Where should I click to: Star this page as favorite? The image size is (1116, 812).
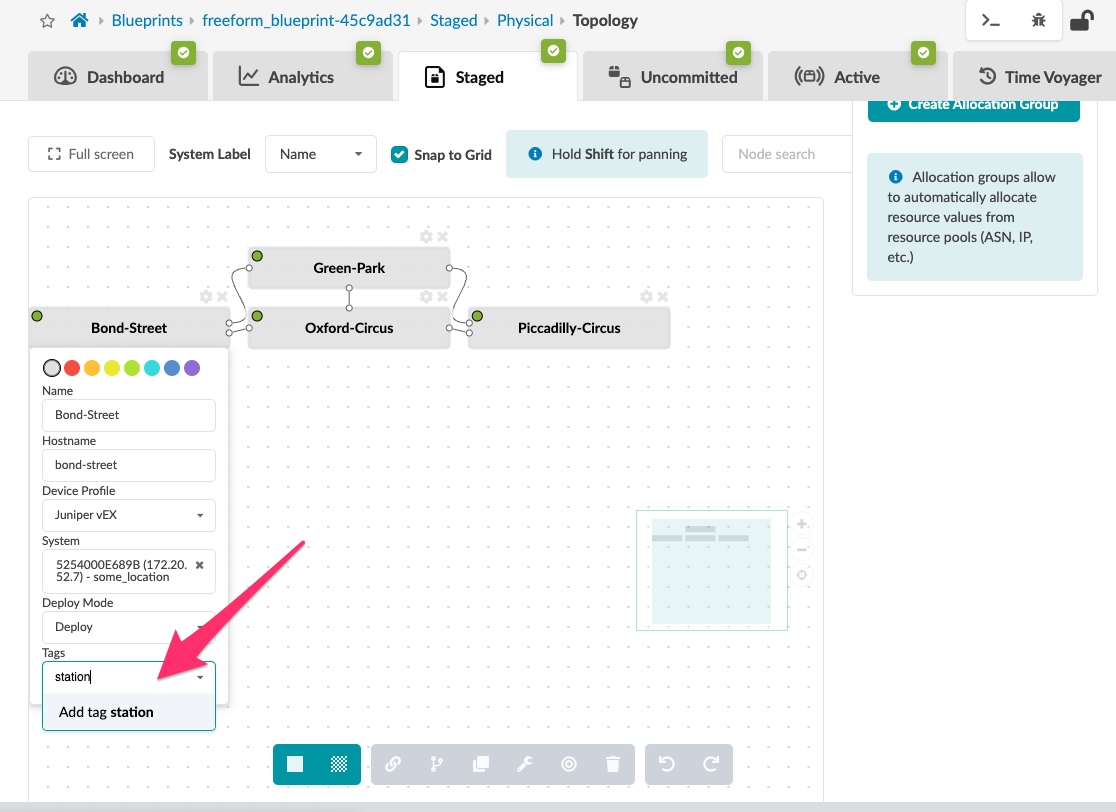(x=47, y=21)
